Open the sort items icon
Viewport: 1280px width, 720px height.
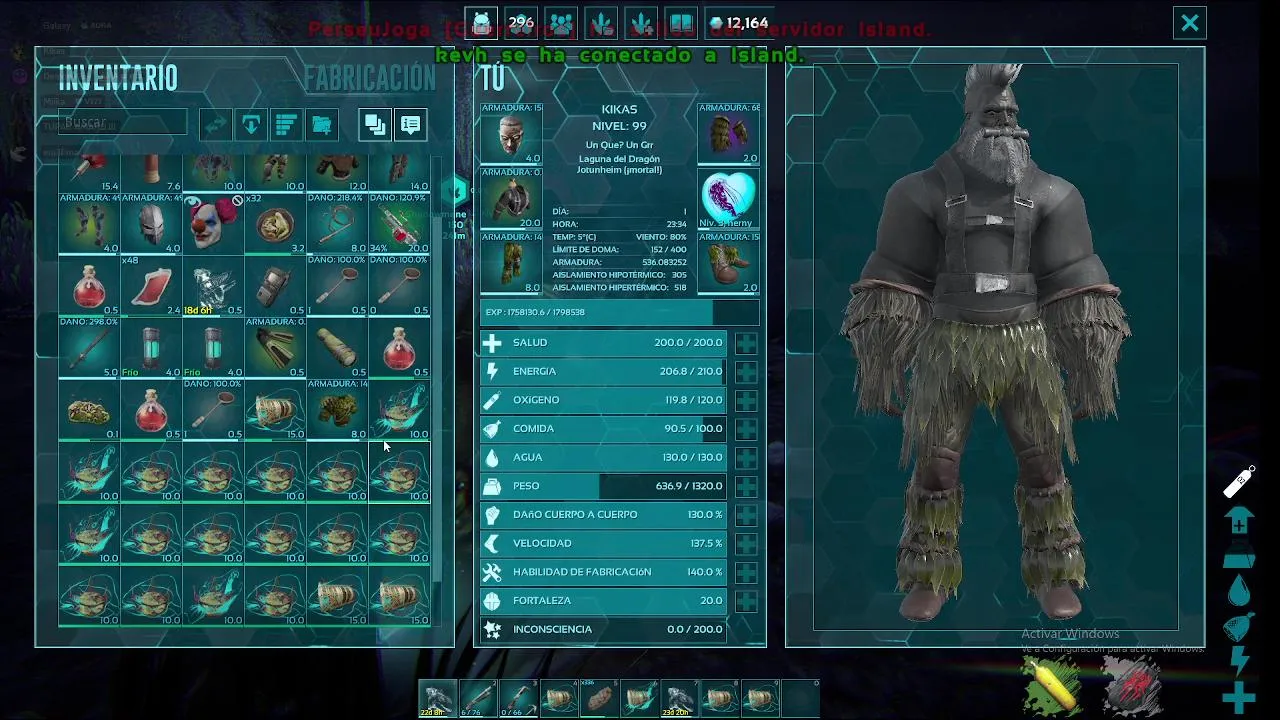(286, 124)
